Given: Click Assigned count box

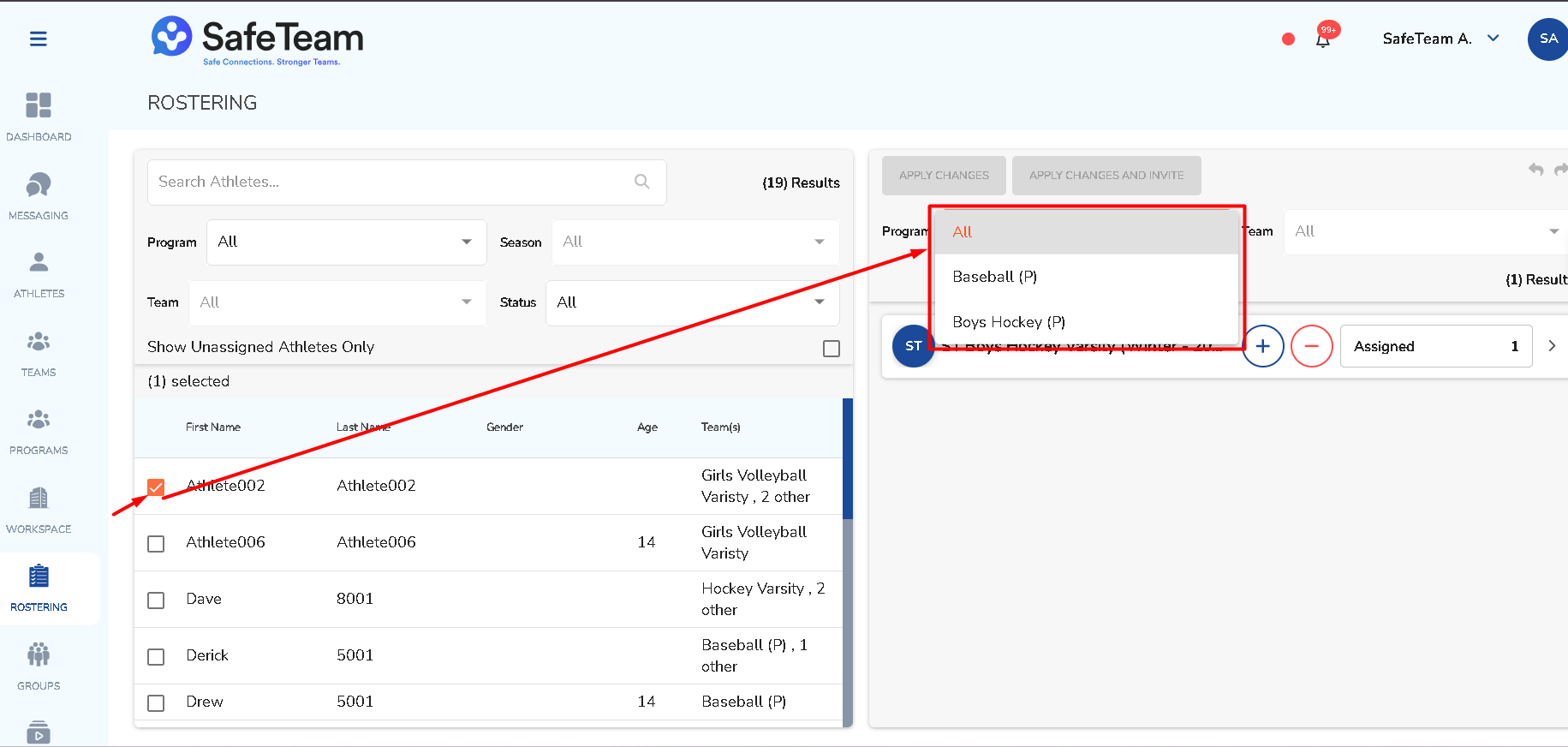Looking at the screenshot, I should click(x=1436, y=346).
